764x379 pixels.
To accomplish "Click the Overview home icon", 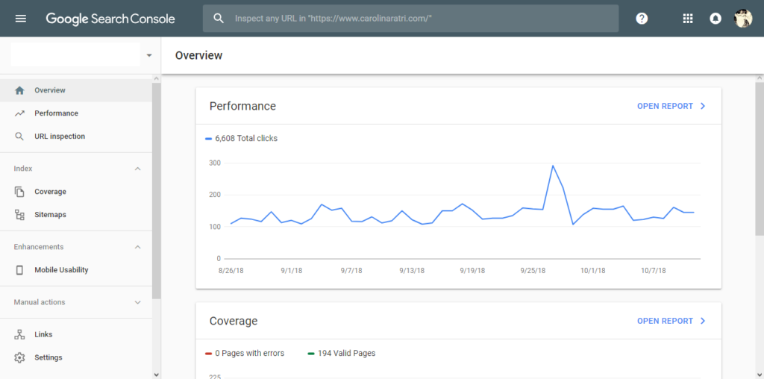I will click(x=19, y=91).
